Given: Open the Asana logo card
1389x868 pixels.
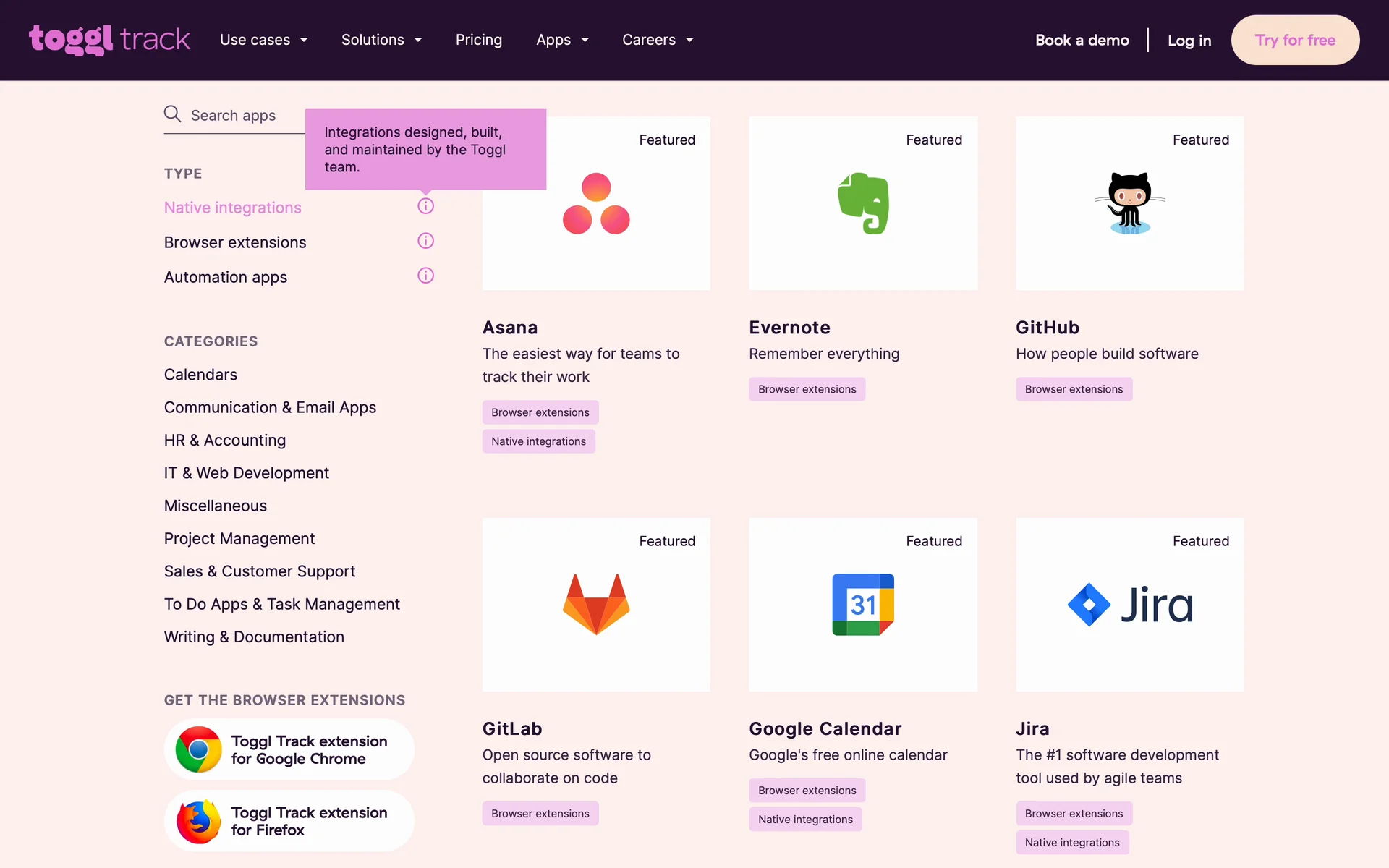Looking at the screenshot, I should tap(595, 203).
